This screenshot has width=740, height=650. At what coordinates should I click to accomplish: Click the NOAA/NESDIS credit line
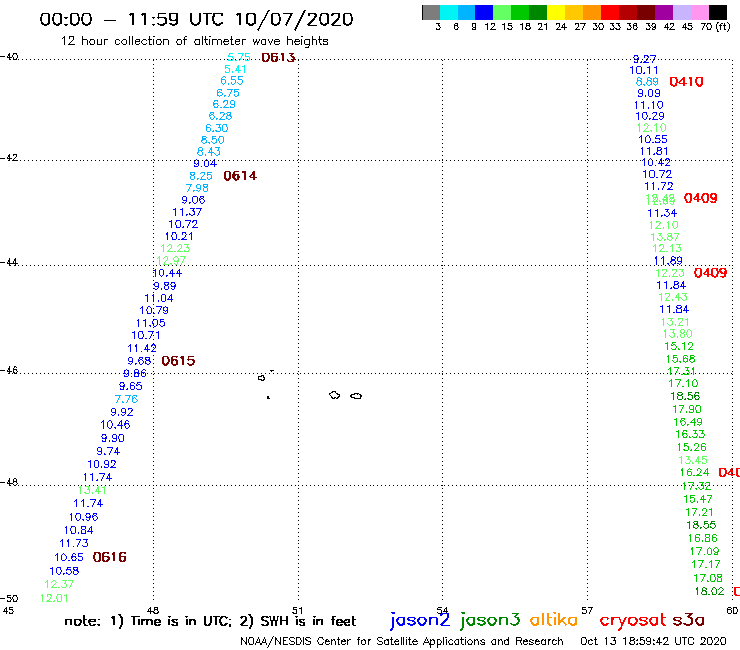[x=402, y=641]
